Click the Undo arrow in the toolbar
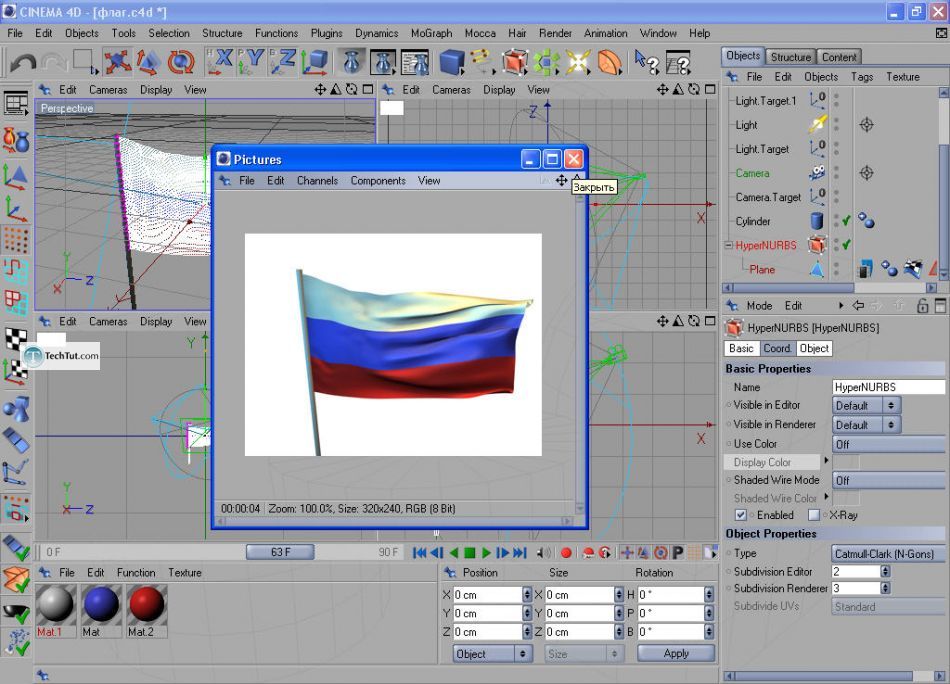 pyautogui.click(x=23, y=62)
